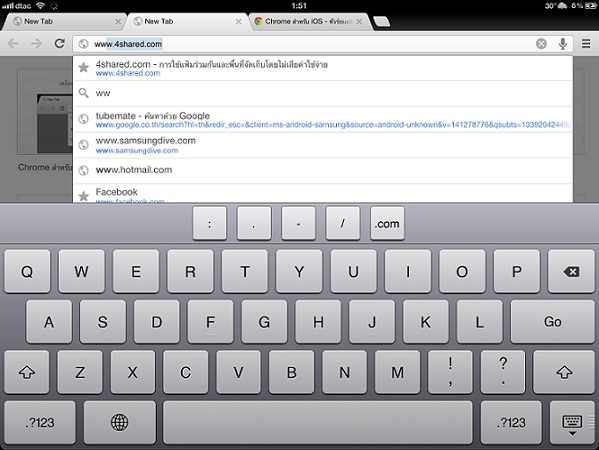Focus the address bar with www.4shared.com
This screenshot has width=599, height=450.
point(323,44)
